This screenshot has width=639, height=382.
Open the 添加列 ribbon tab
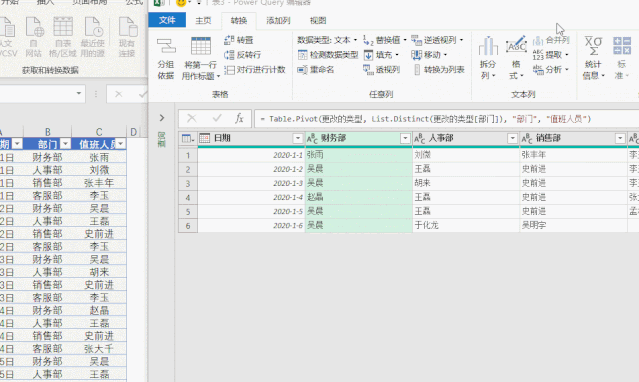(x=278, y=20)
